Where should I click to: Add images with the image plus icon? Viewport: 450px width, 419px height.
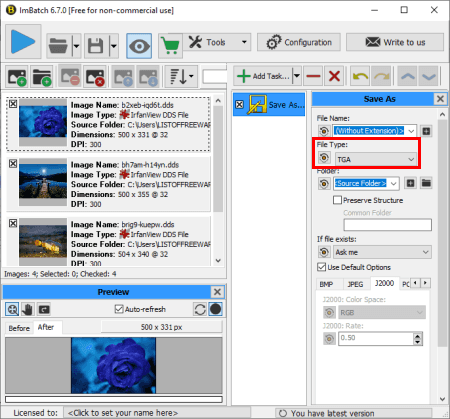[17, 77]
